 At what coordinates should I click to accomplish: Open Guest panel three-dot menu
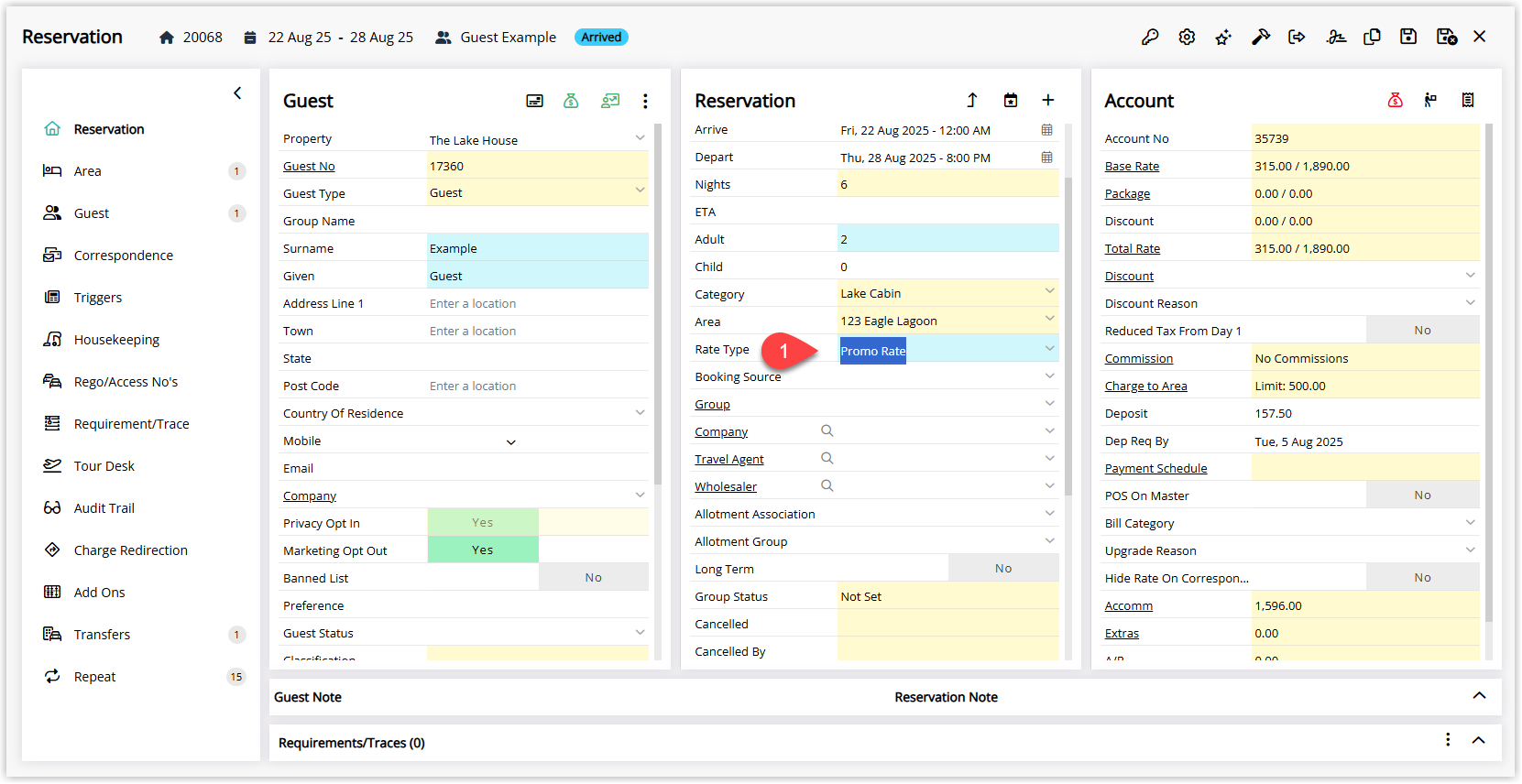click(x=645, y=101)
